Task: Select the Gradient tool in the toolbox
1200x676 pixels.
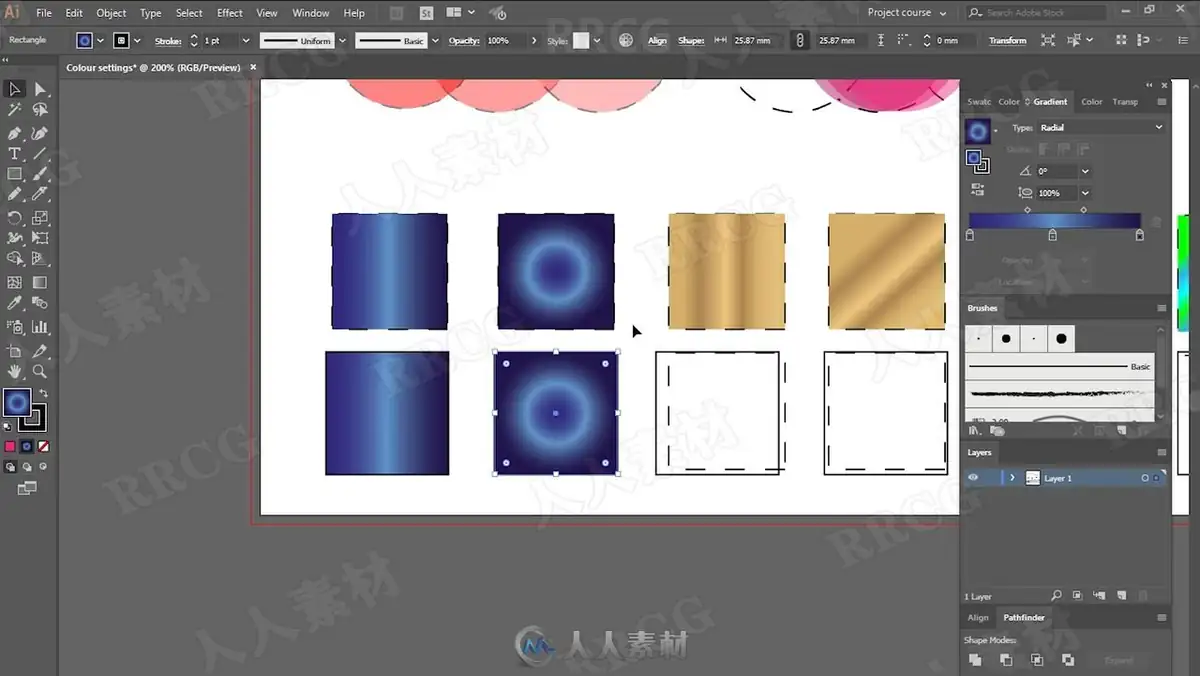Action: (40, 283)
